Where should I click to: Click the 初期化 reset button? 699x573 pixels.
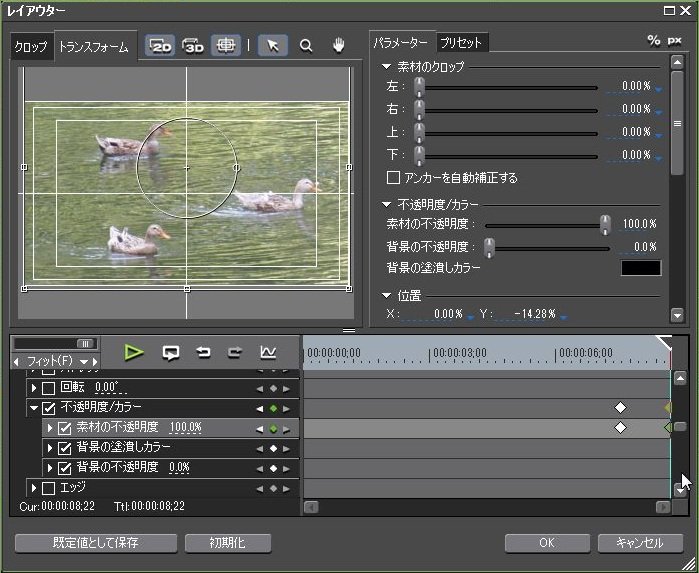[x=228, y=543]
